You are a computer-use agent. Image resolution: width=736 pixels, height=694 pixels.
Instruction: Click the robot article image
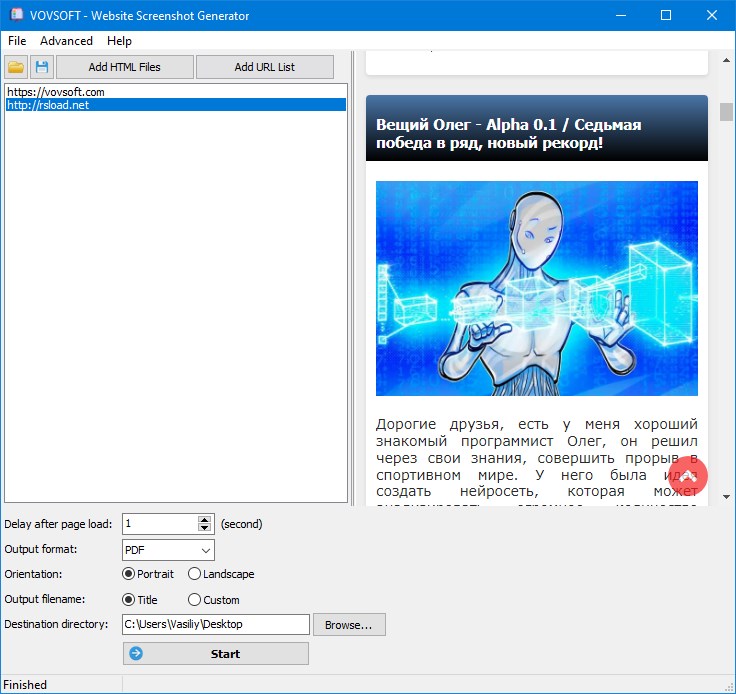pos(537,288)
